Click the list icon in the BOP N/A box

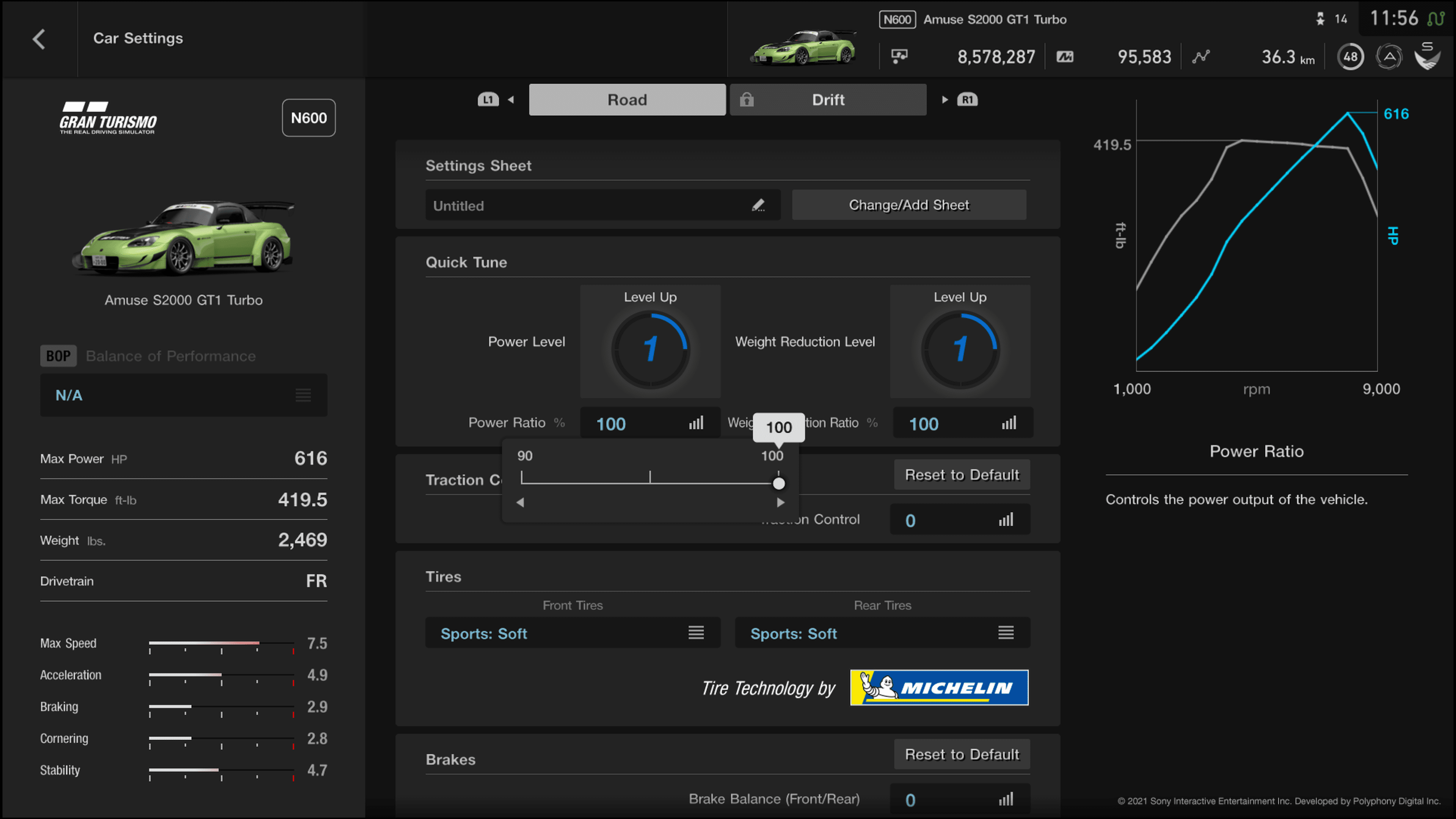click(x=303, y=395)
